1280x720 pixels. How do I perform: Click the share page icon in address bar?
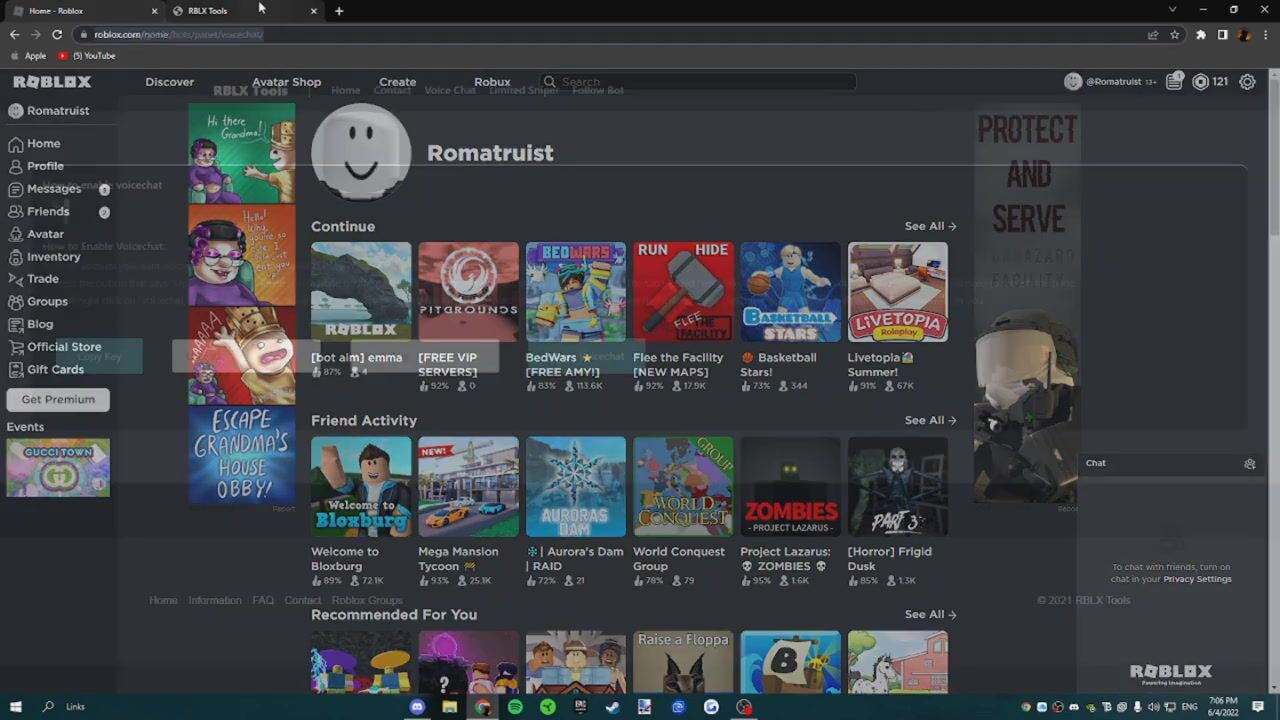1153,34
